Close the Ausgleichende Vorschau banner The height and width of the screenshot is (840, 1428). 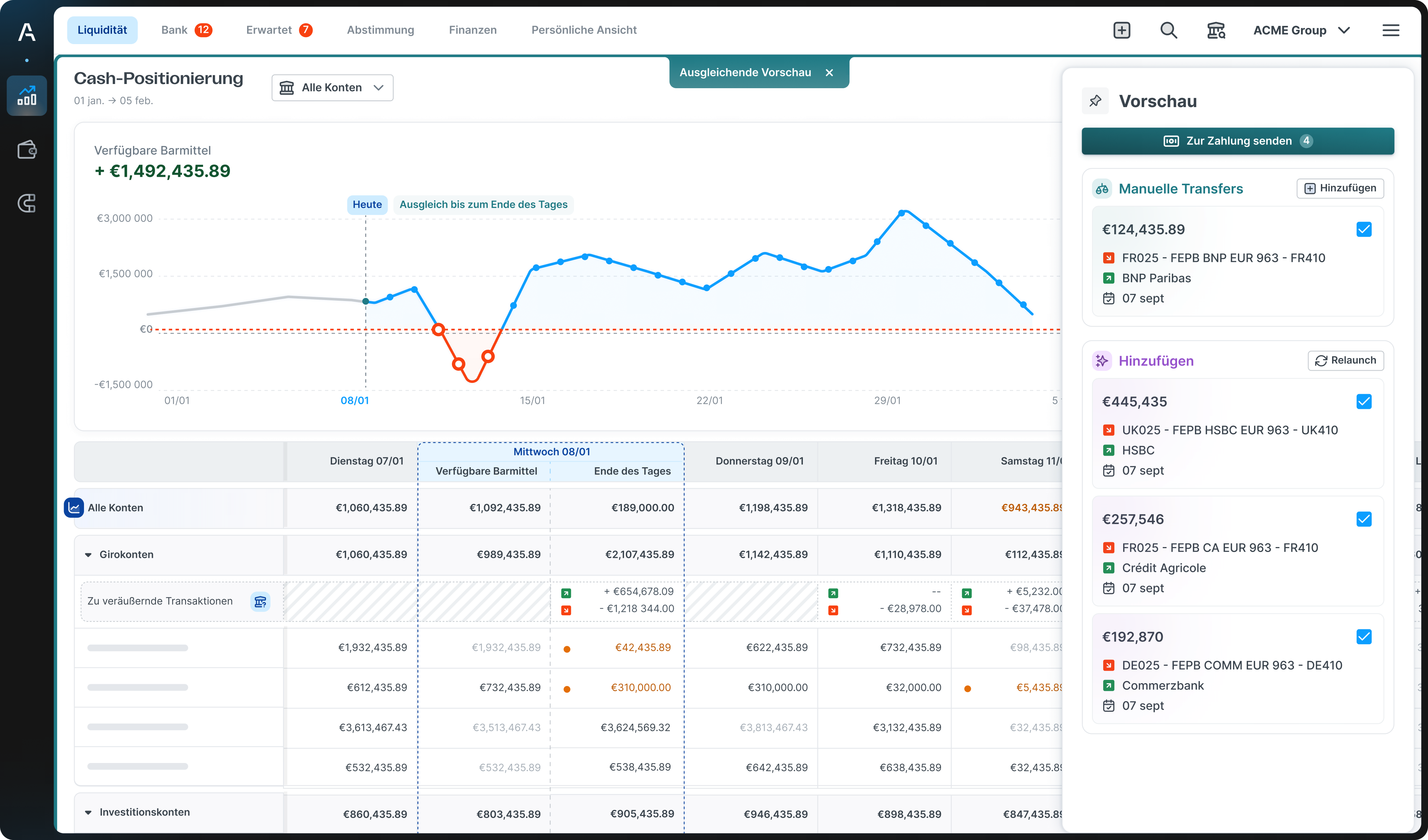pos(829,72)
